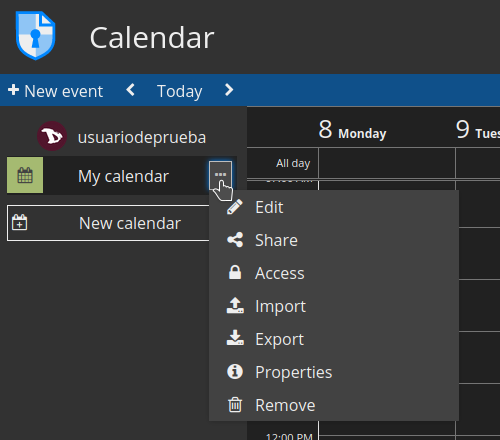This screenshot has height=440, width=500.
Task: Click the trash can icon beside Remove
Action: (x=235, y=405)
